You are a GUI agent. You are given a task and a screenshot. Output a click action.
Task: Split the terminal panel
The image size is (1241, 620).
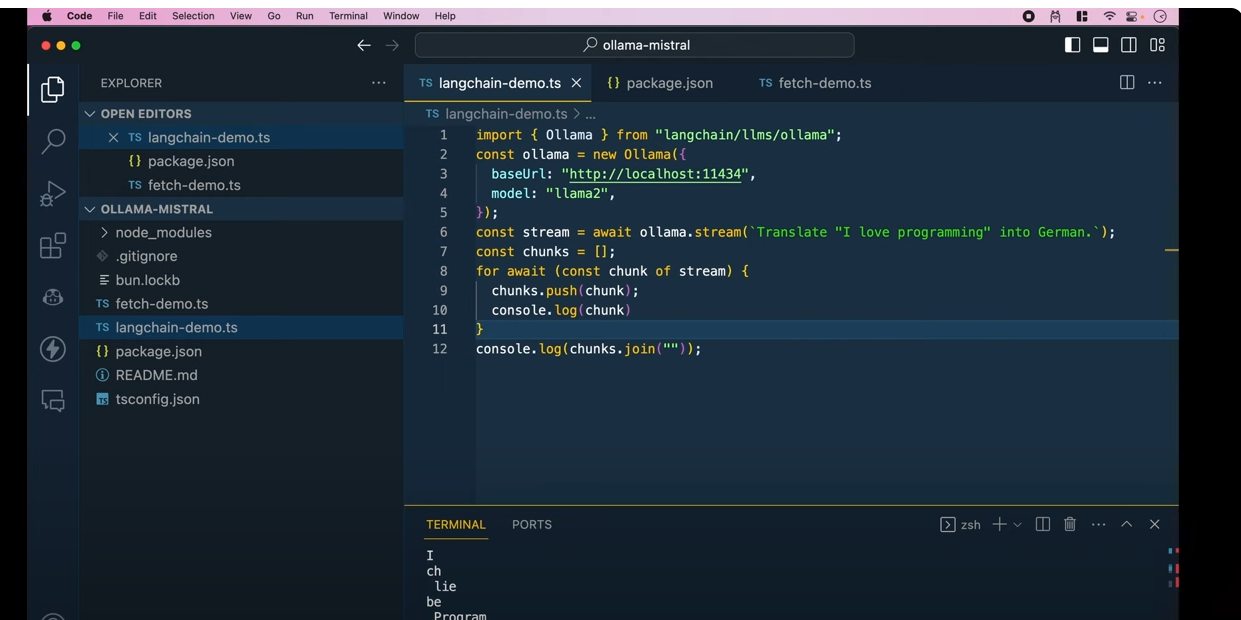click(x=1043, y=524)
